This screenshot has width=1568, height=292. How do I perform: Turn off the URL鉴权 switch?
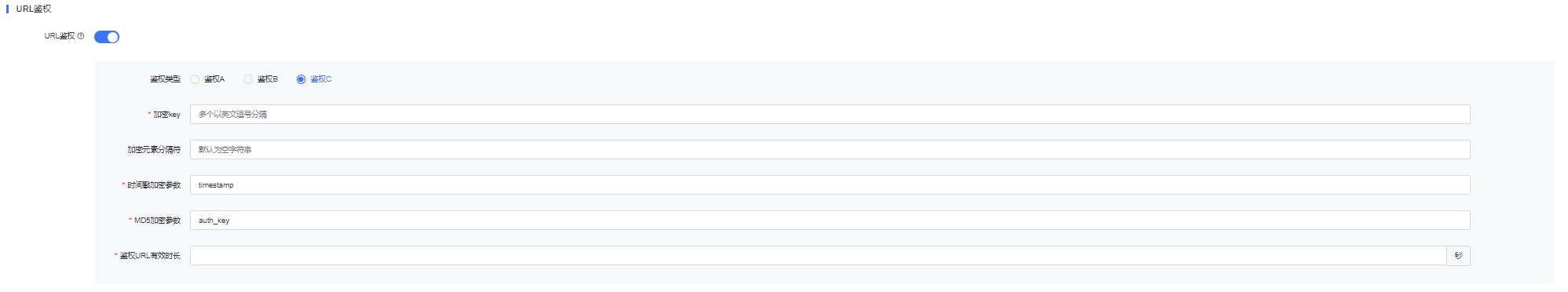107,37
